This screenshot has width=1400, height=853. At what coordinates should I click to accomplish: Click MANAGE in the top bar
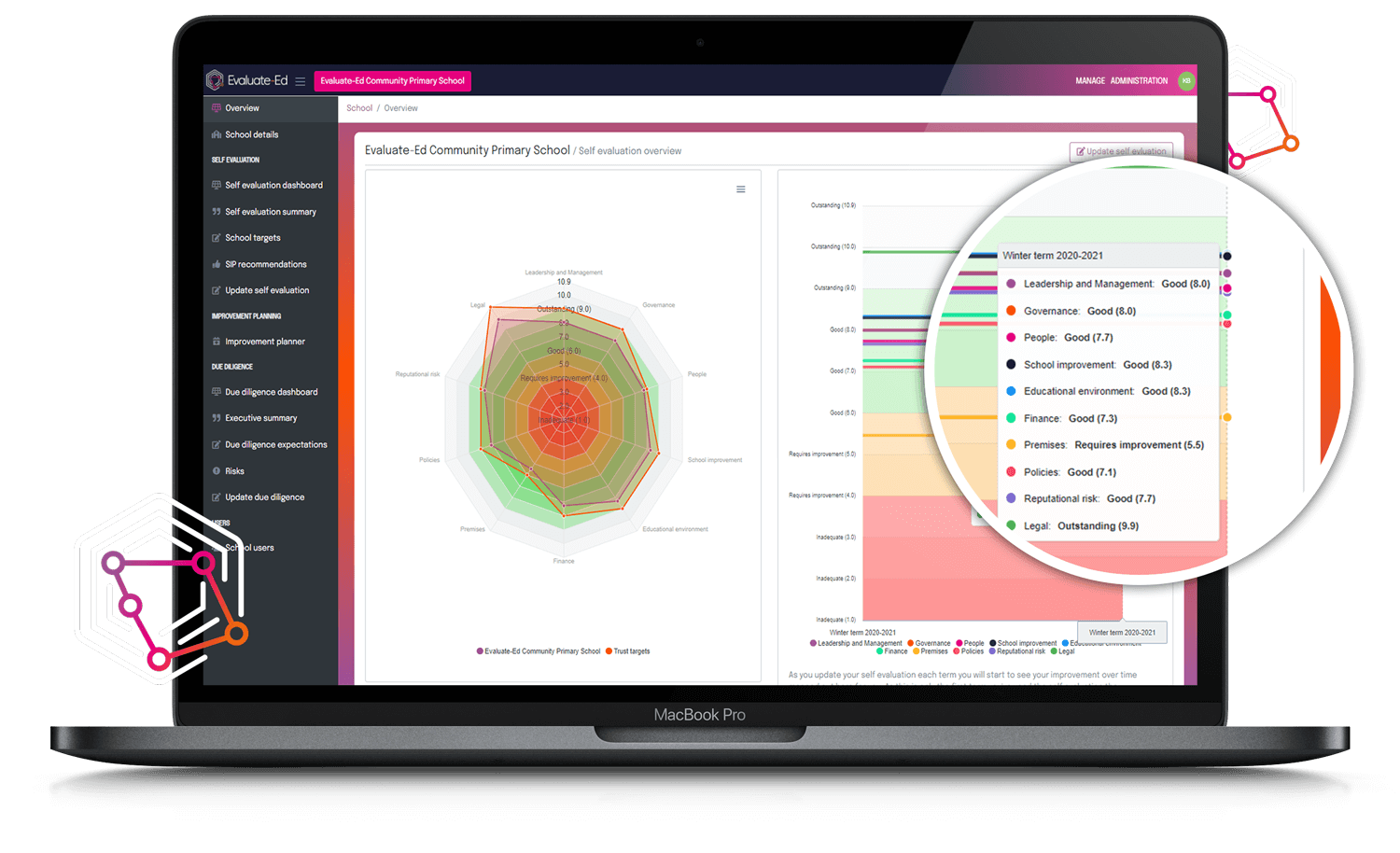tap(1090, 81)
